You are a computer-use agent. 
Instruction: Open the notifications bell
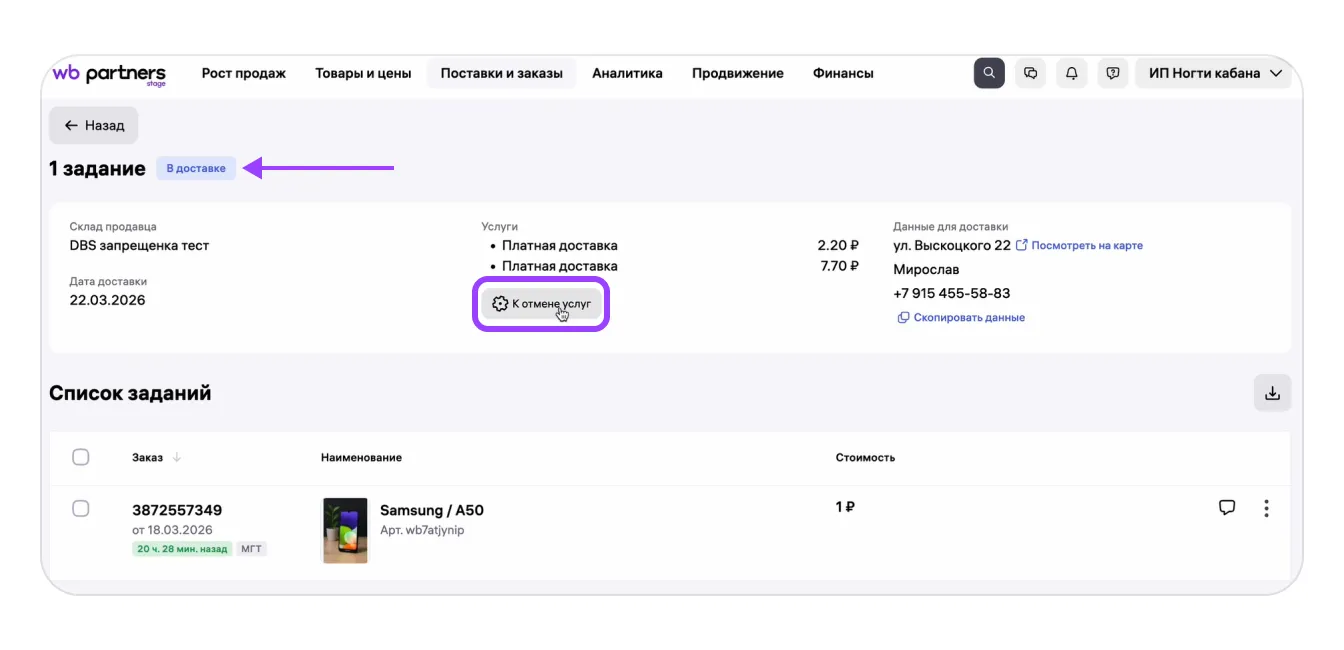point(1072,73)
